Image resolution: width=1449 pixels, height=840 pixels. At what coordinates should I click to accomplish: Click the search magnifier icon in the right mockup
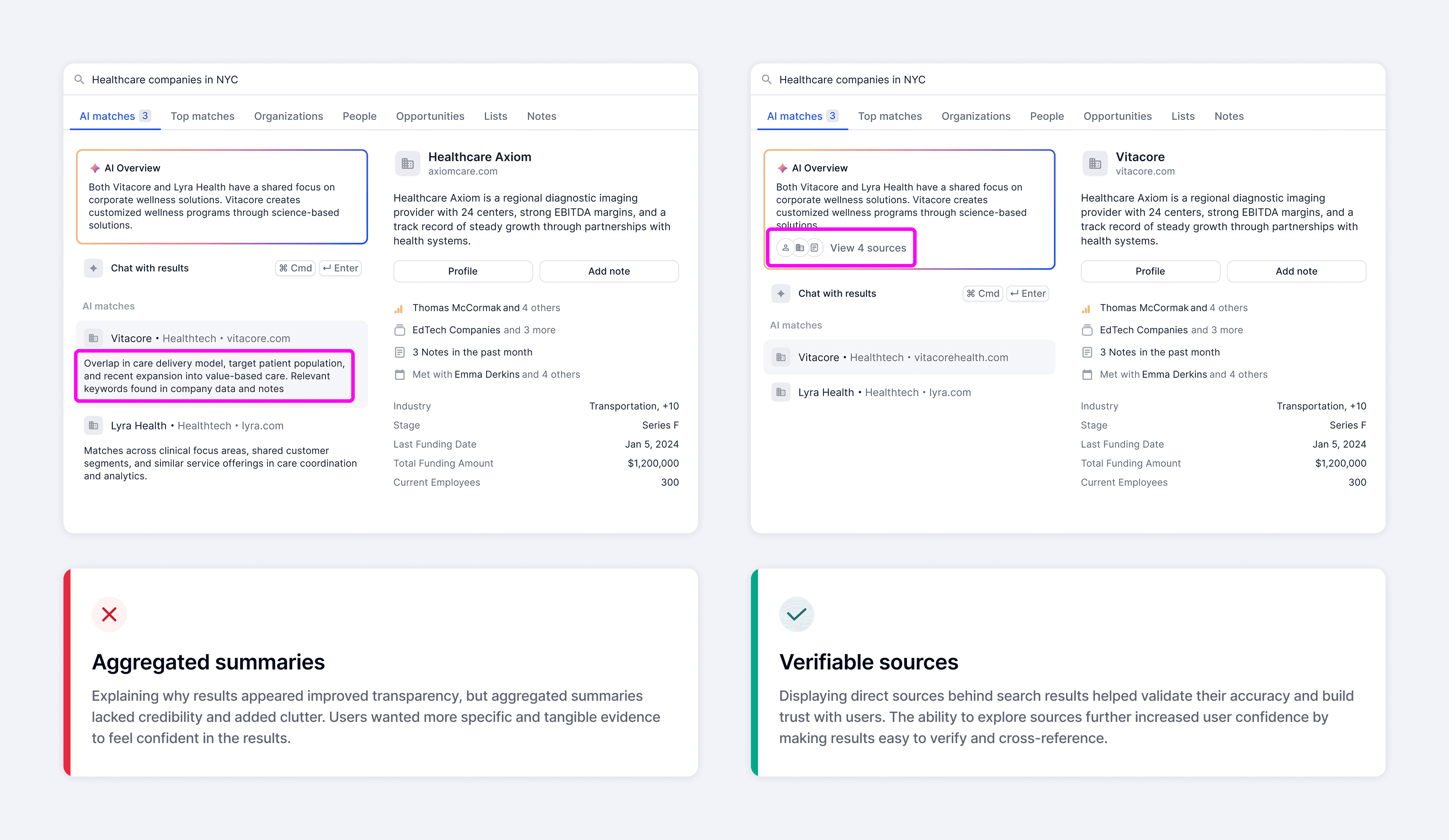766,79
